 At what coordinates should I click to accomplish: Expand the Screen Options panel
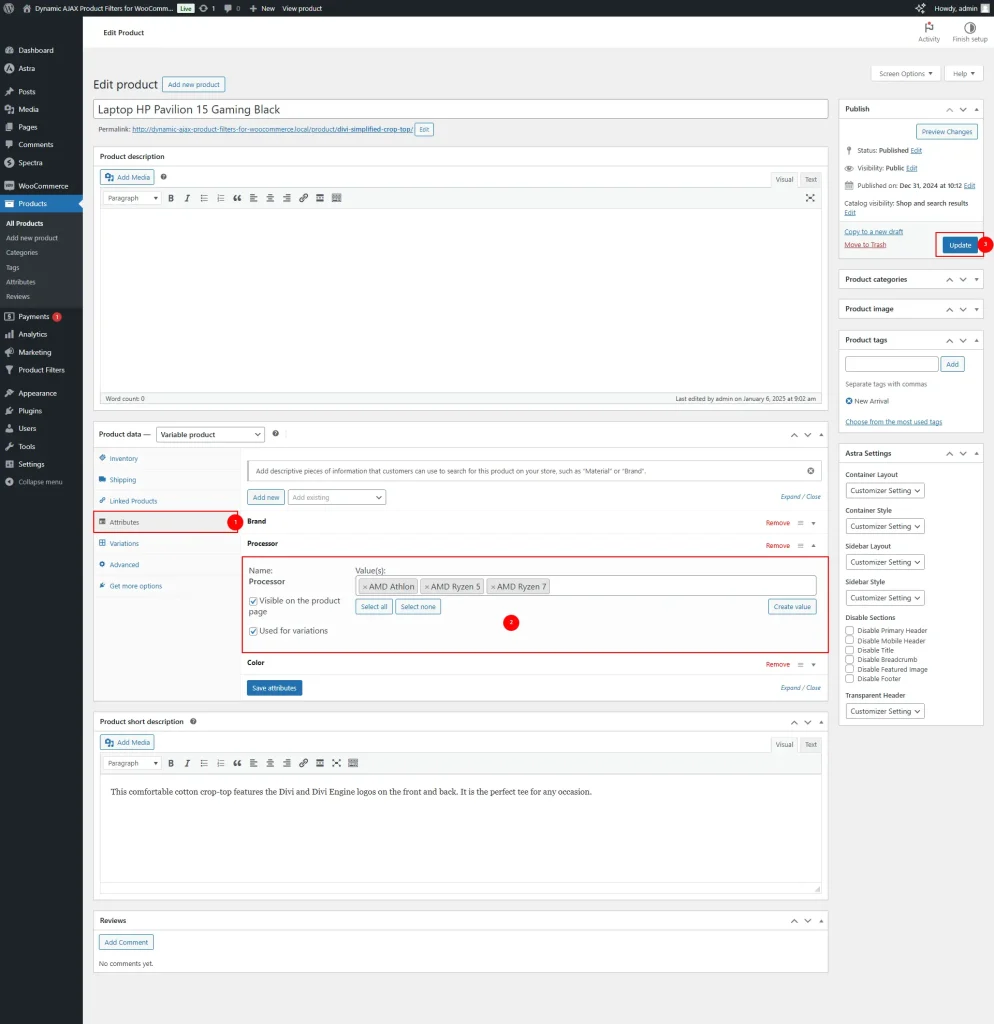coord(905,74)
